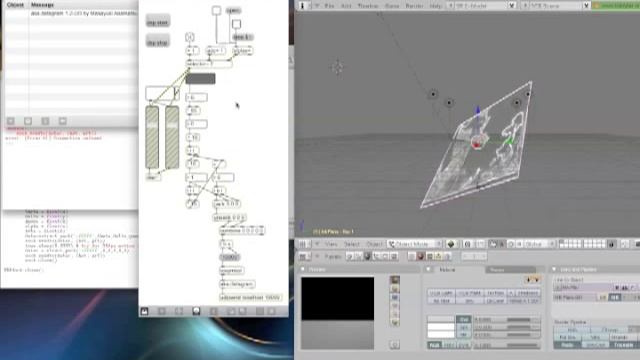Click the dark round presentation icon in patcher toolbar

196,311
